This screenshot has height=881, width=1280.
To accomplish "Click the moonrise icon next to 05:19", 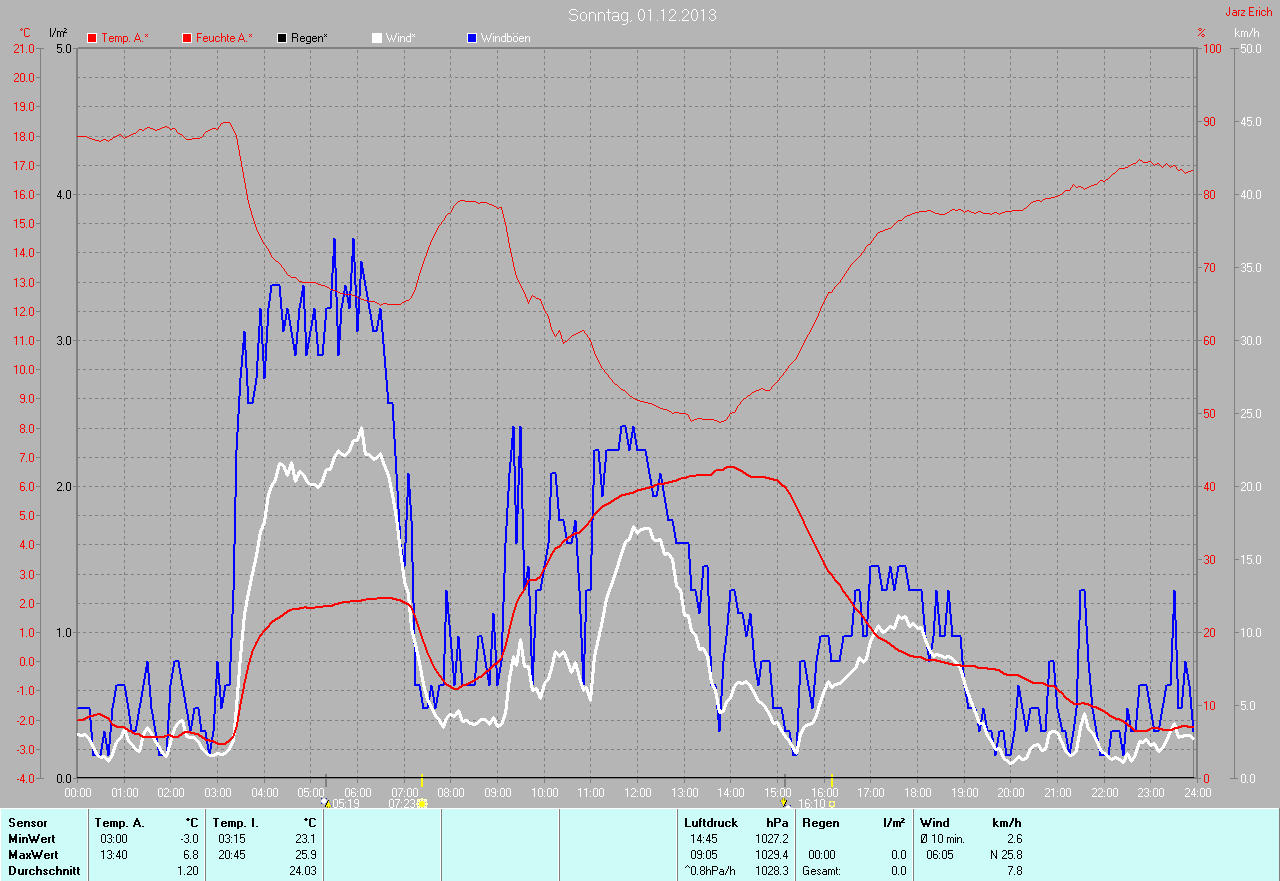I will click(324, 803).
